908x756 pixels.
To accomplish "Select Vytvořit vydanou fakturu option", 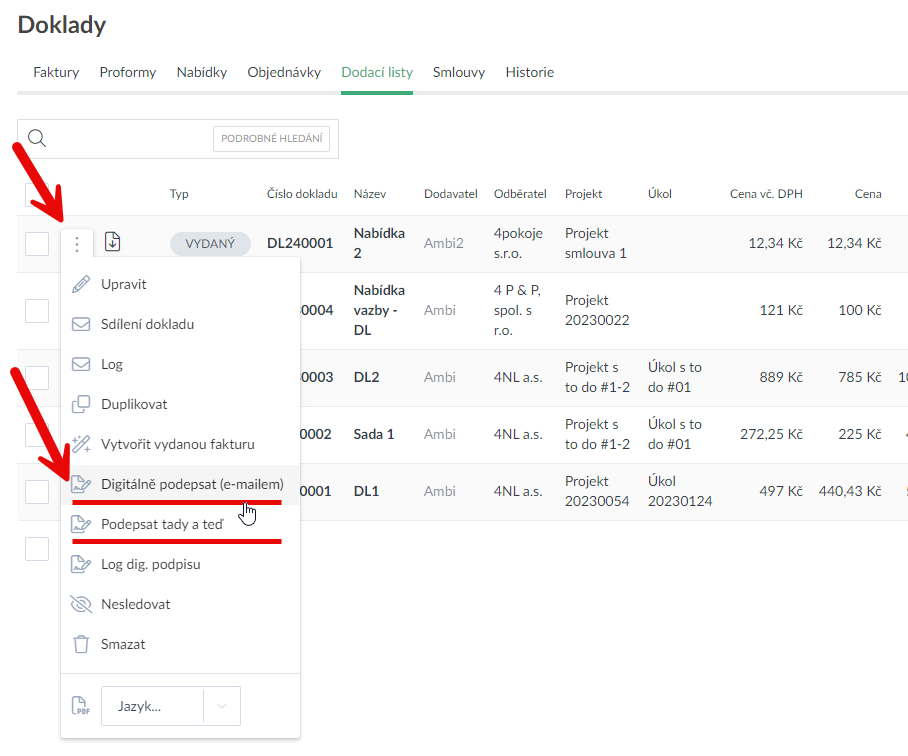I will point(177,444).
